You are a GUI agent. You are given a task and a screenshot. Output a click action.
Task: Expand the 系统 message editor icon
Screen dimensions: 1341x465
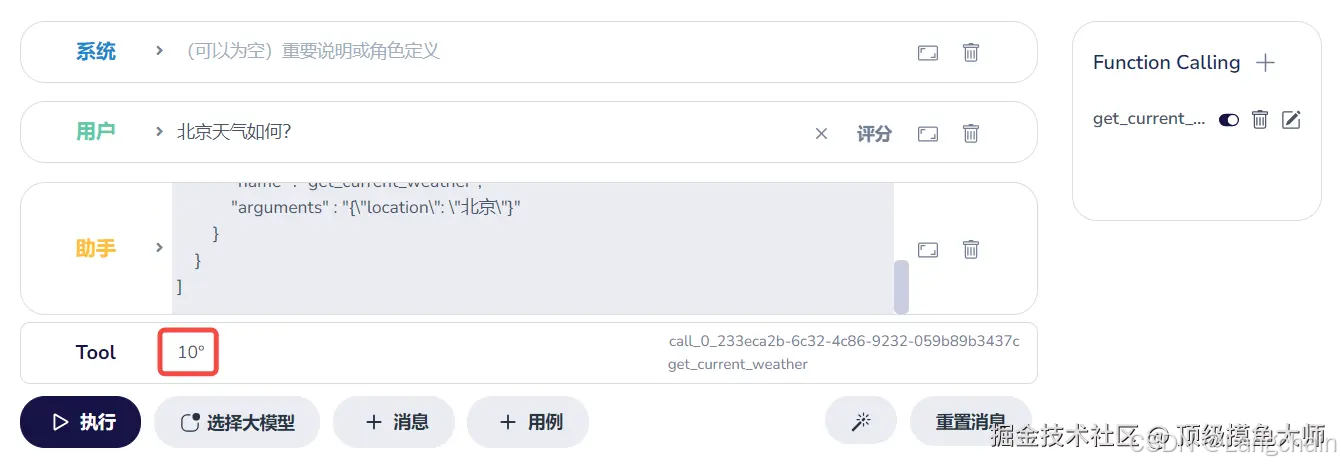(x=928, y=52)
